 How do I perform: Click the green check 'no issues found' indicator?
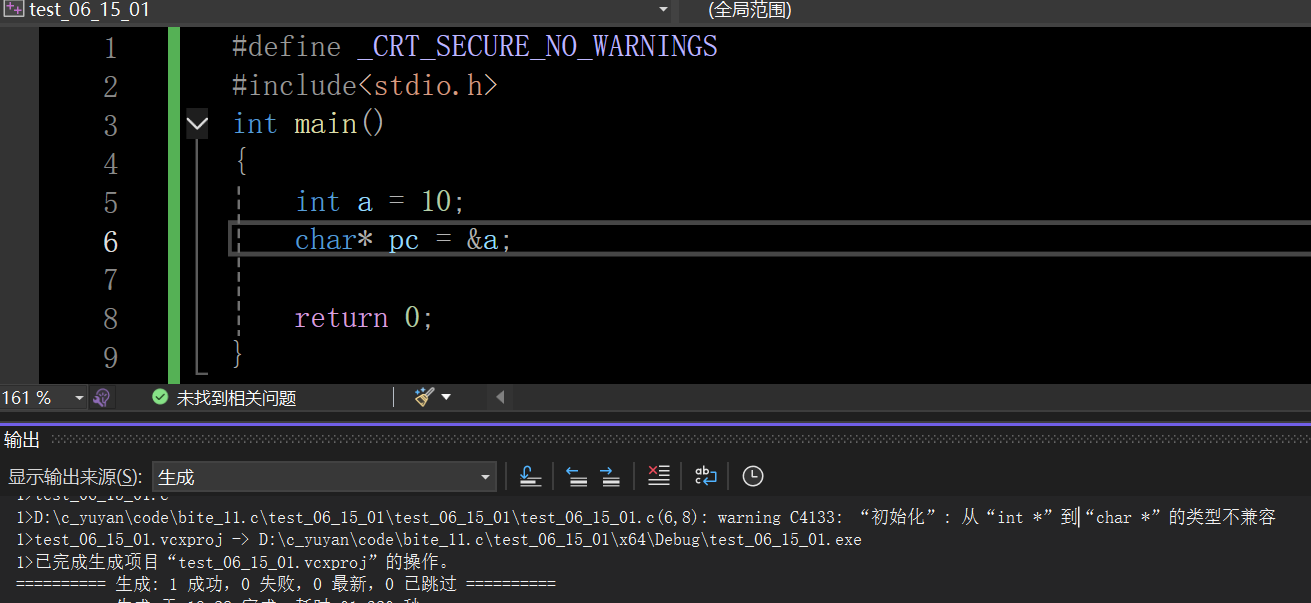click(160, 397)
